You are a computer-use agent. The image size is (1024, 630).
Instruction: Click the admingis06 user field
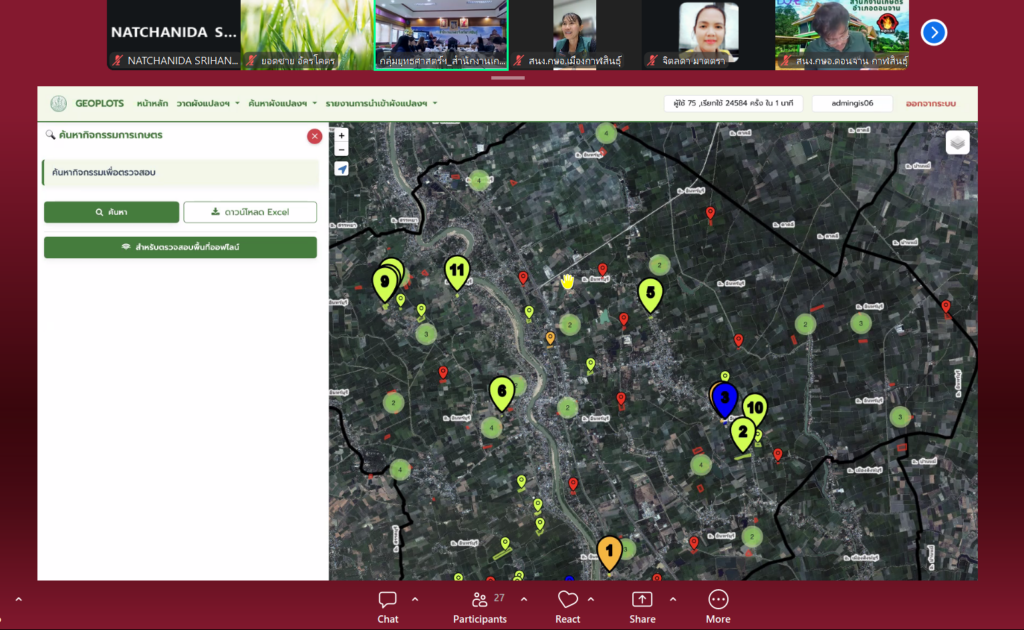coord(852,103)
